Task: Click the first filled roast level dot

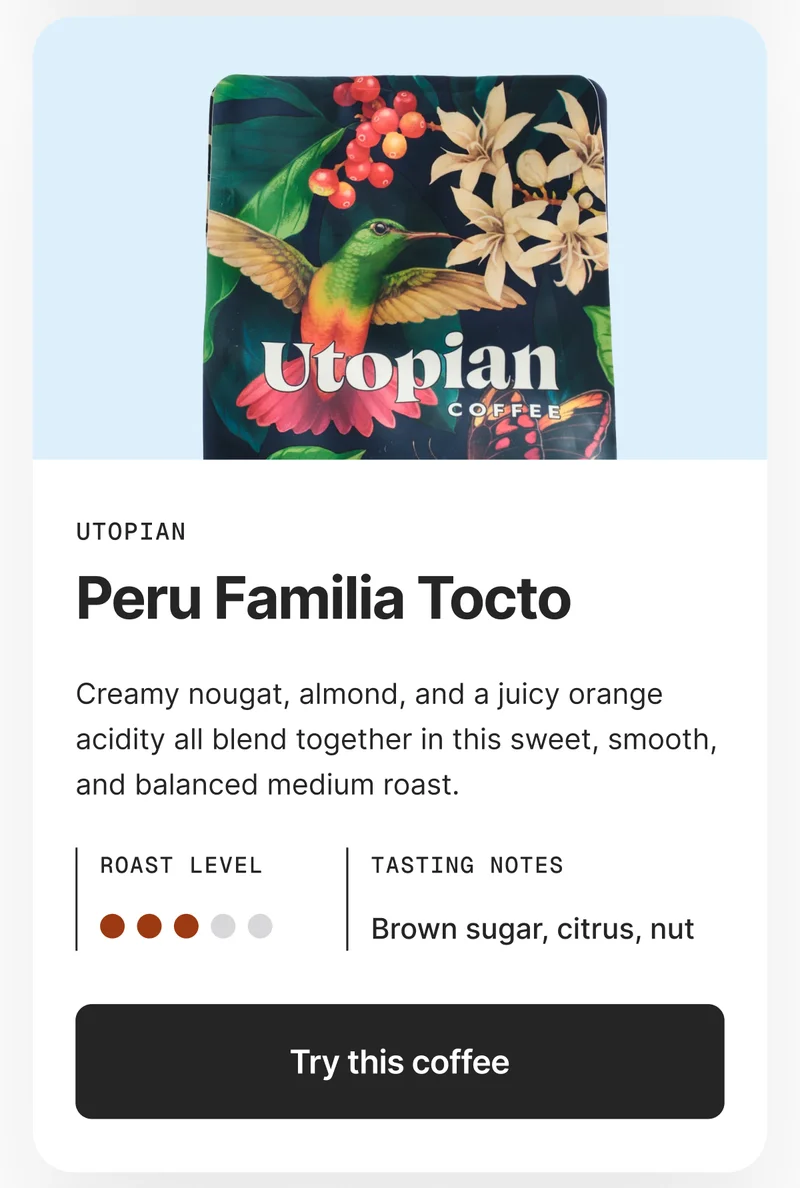Action: click(110, 928)
